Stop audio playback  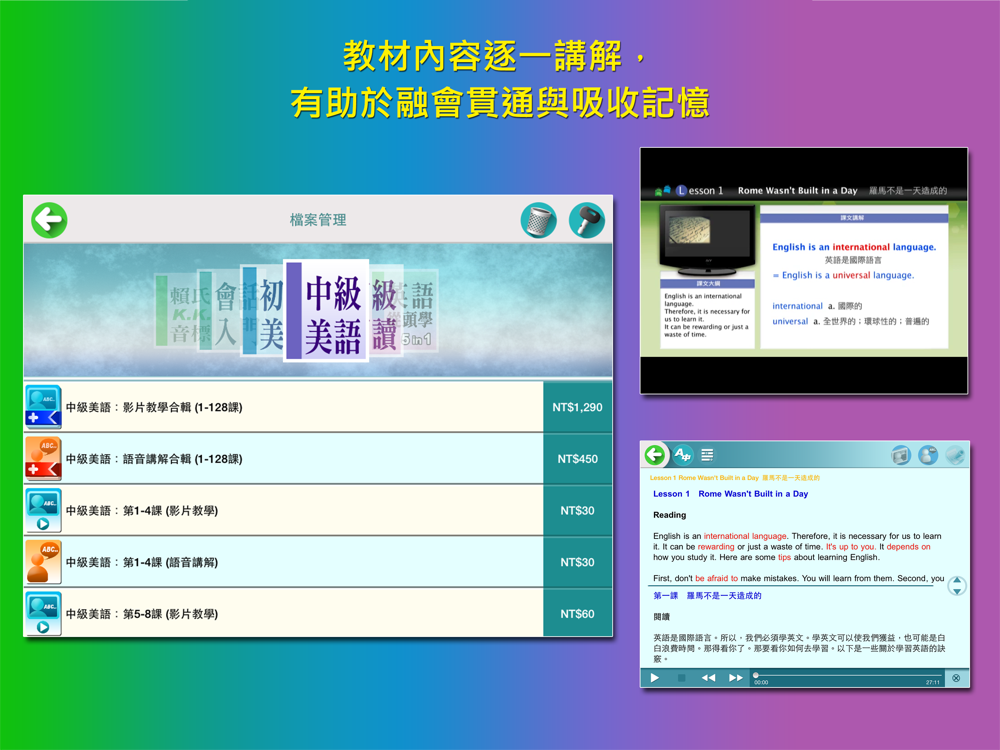pos(682,678)
